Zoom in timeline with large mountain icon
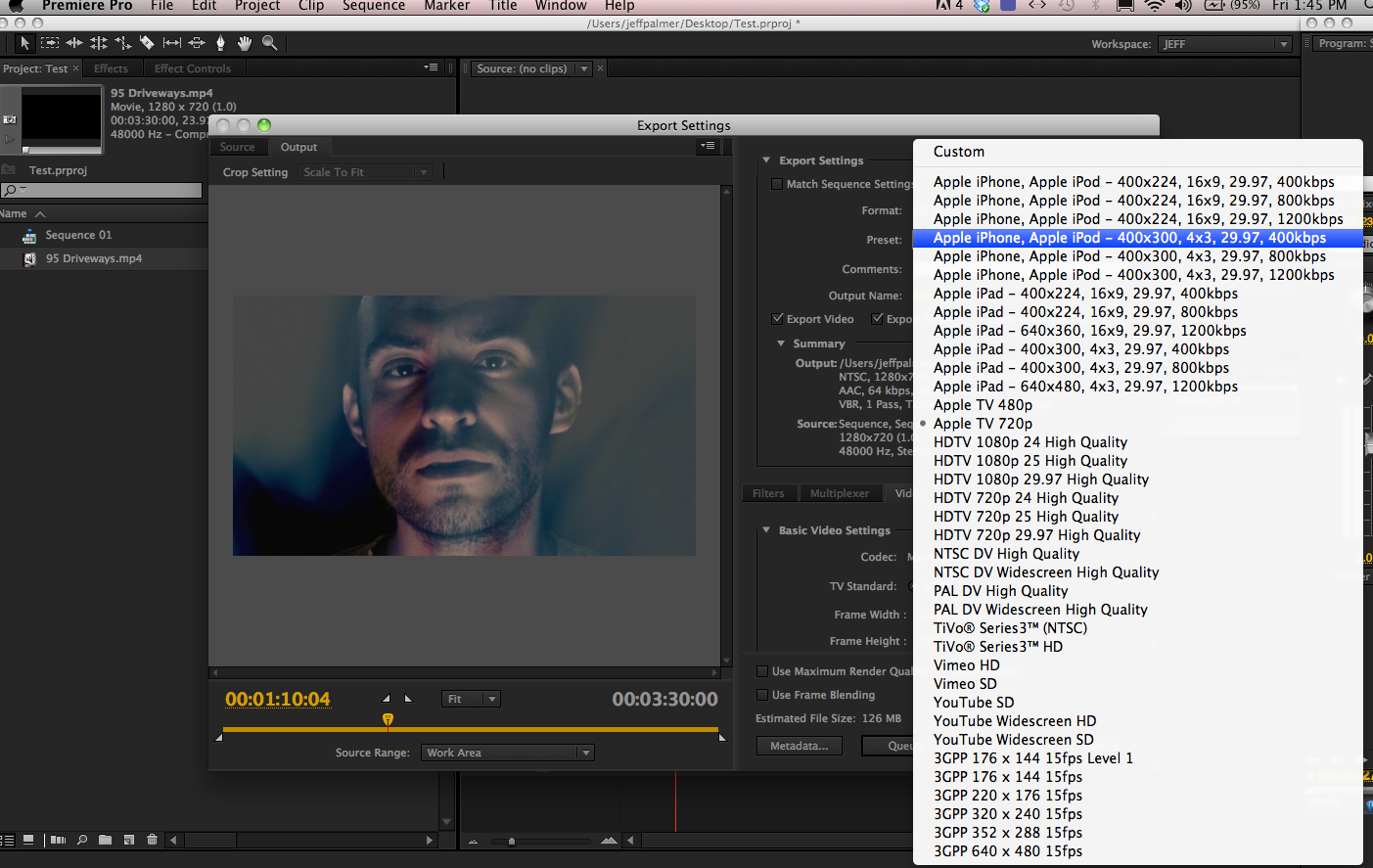 [609, 841]
